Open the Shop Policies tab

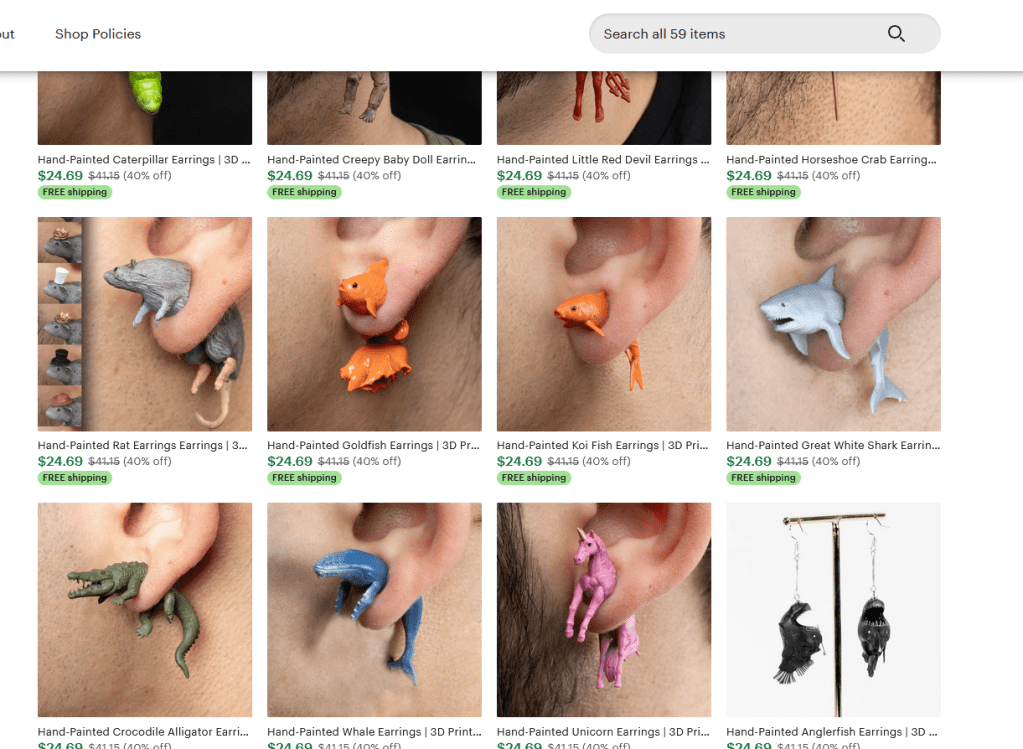click(x=98, y=34)
